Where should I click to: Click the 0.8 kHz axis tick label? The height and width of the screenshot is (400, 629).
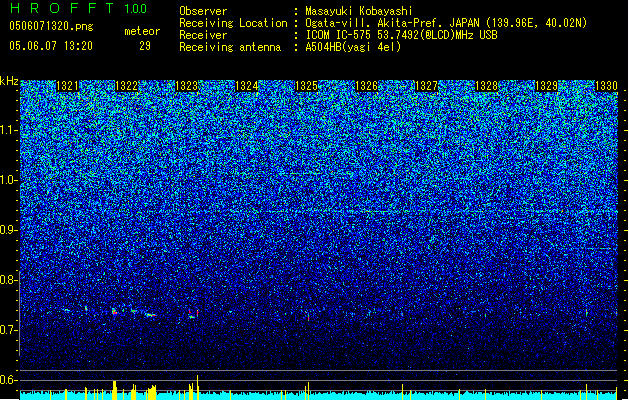[9, 280]
